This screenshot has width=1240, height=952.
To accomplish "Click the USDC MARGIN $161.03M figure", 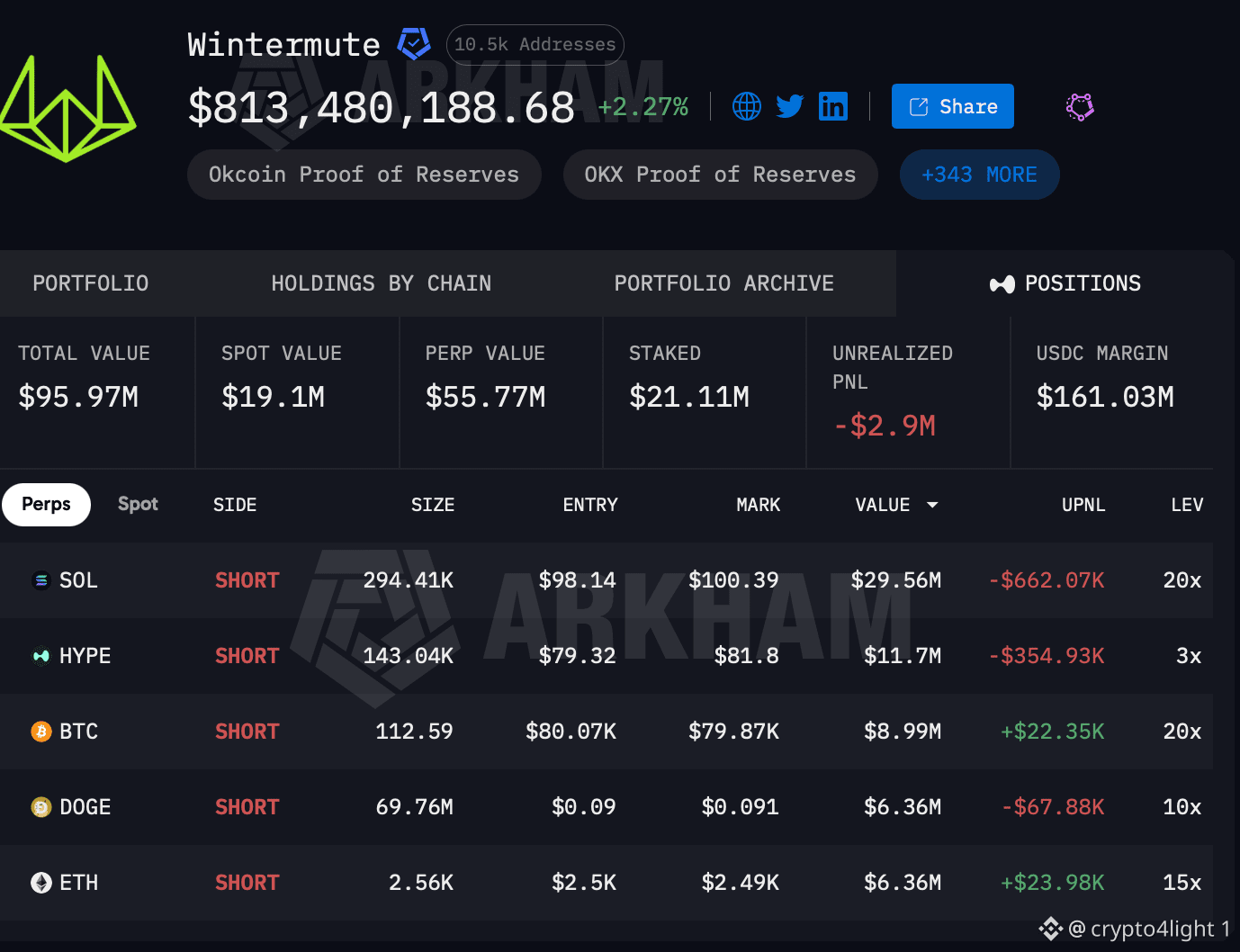I will (x=1105, y=397).
